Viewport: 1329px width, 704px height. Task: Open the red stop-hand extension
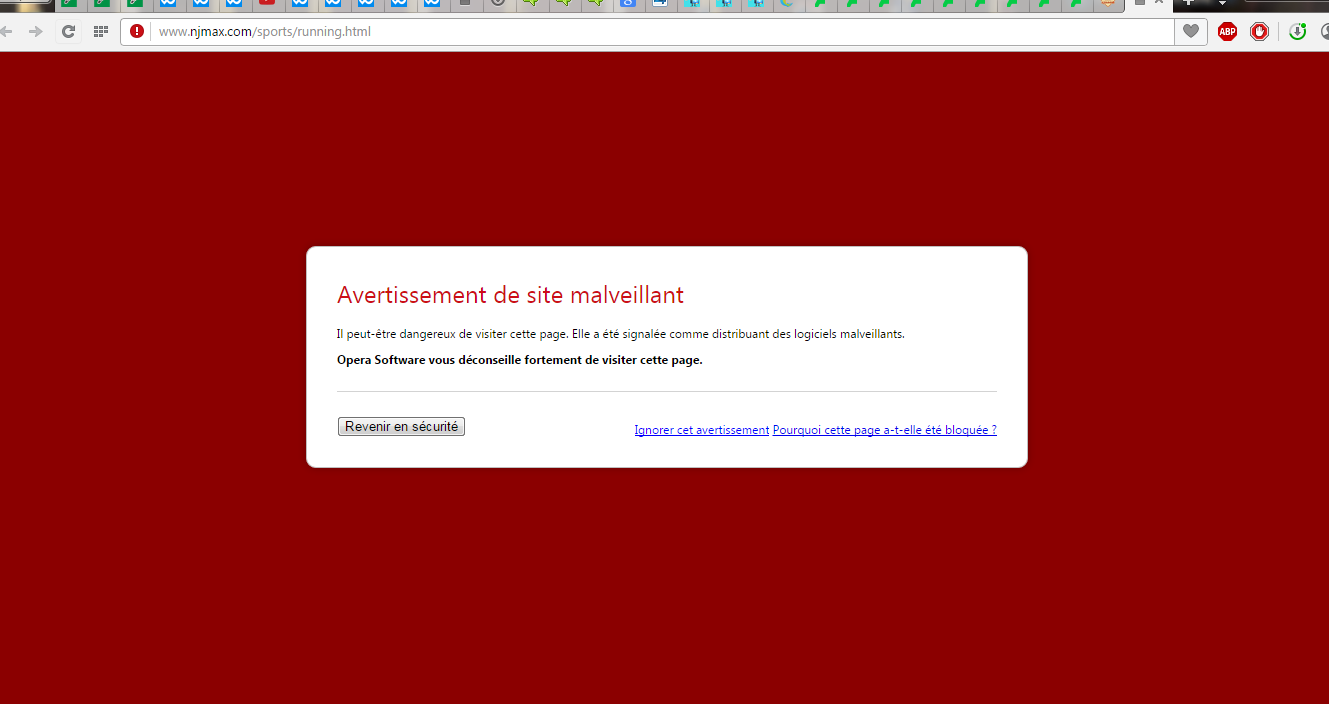(x=1259, y=31)
